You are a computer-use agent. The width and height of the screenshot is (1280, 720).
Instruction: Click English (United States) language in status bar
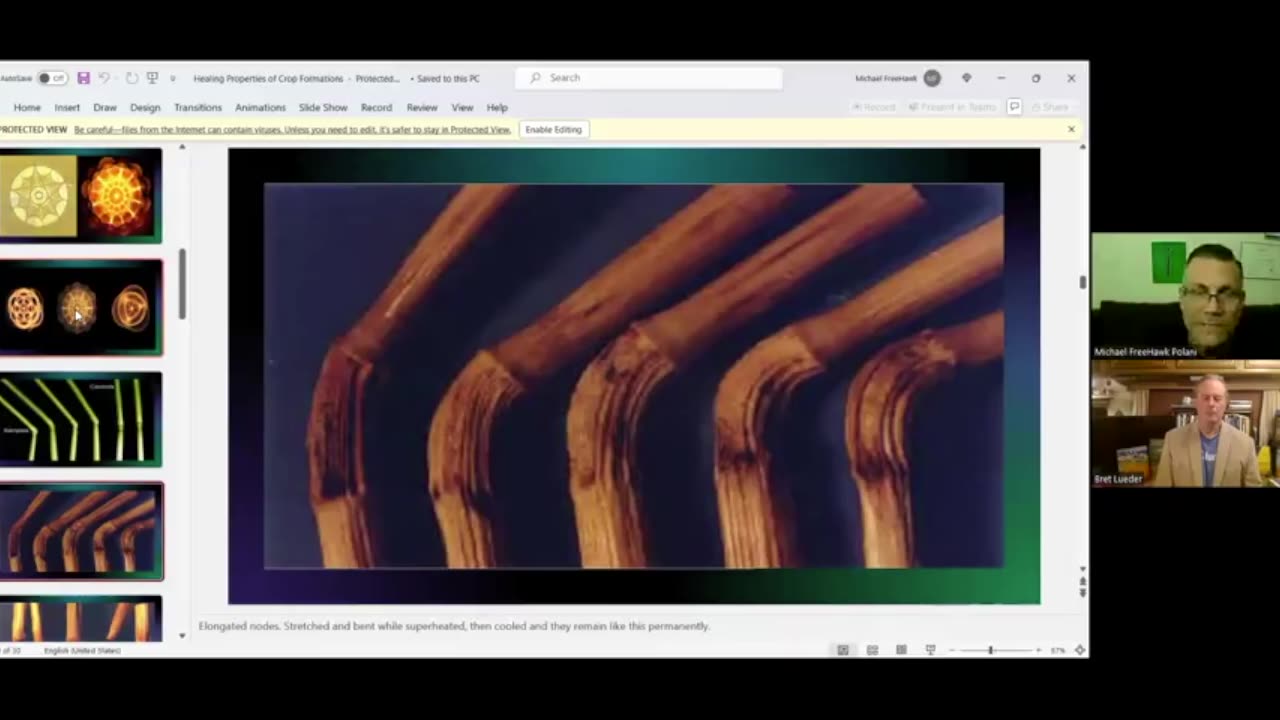(82, 650)
